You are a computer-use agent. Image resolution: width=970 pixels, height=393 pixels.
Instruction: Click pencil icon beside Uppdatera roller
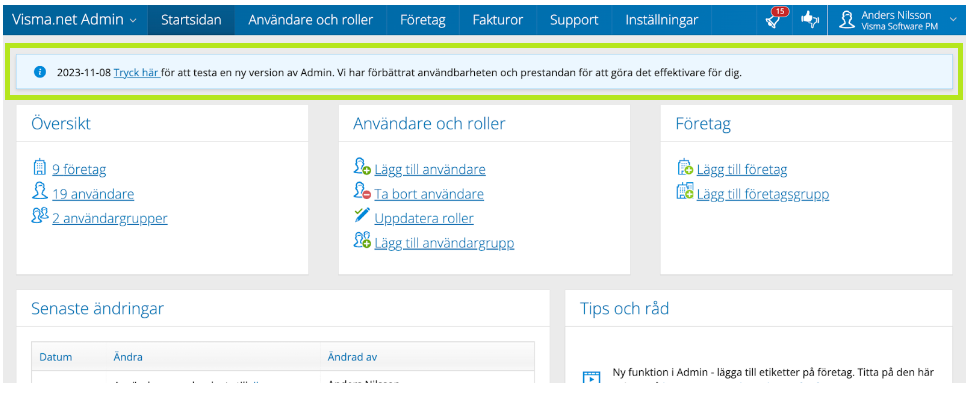[x=362, y=215]
